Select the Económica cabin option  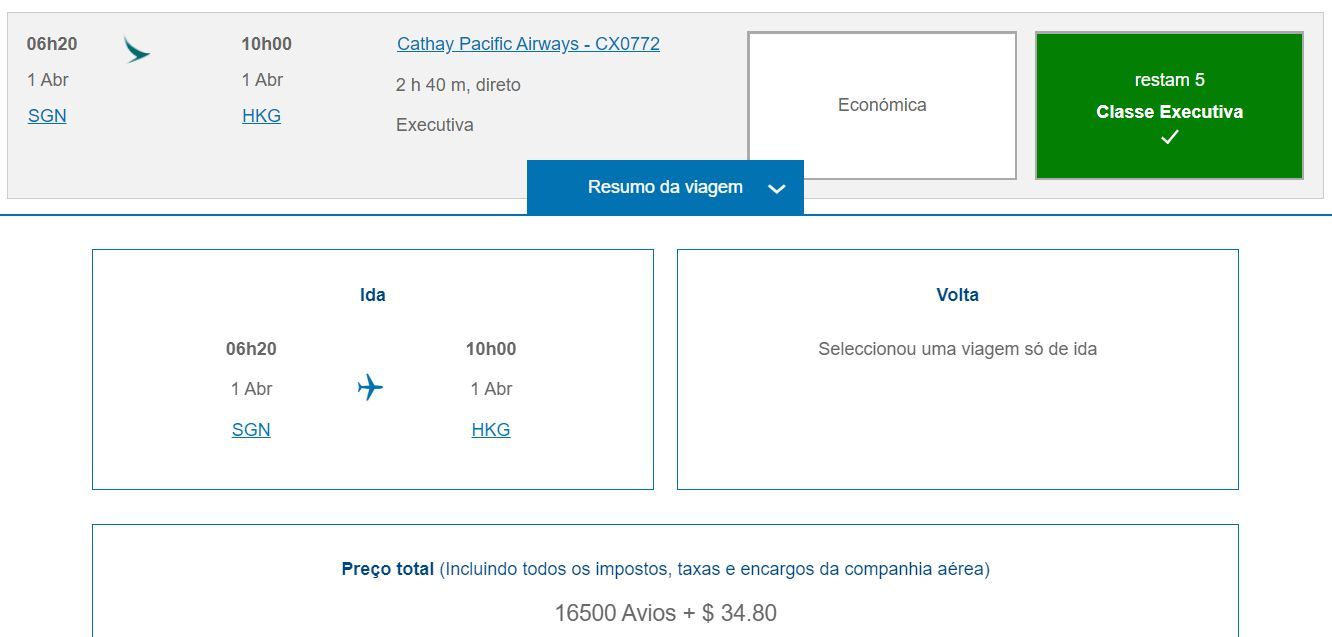(882, 105)
